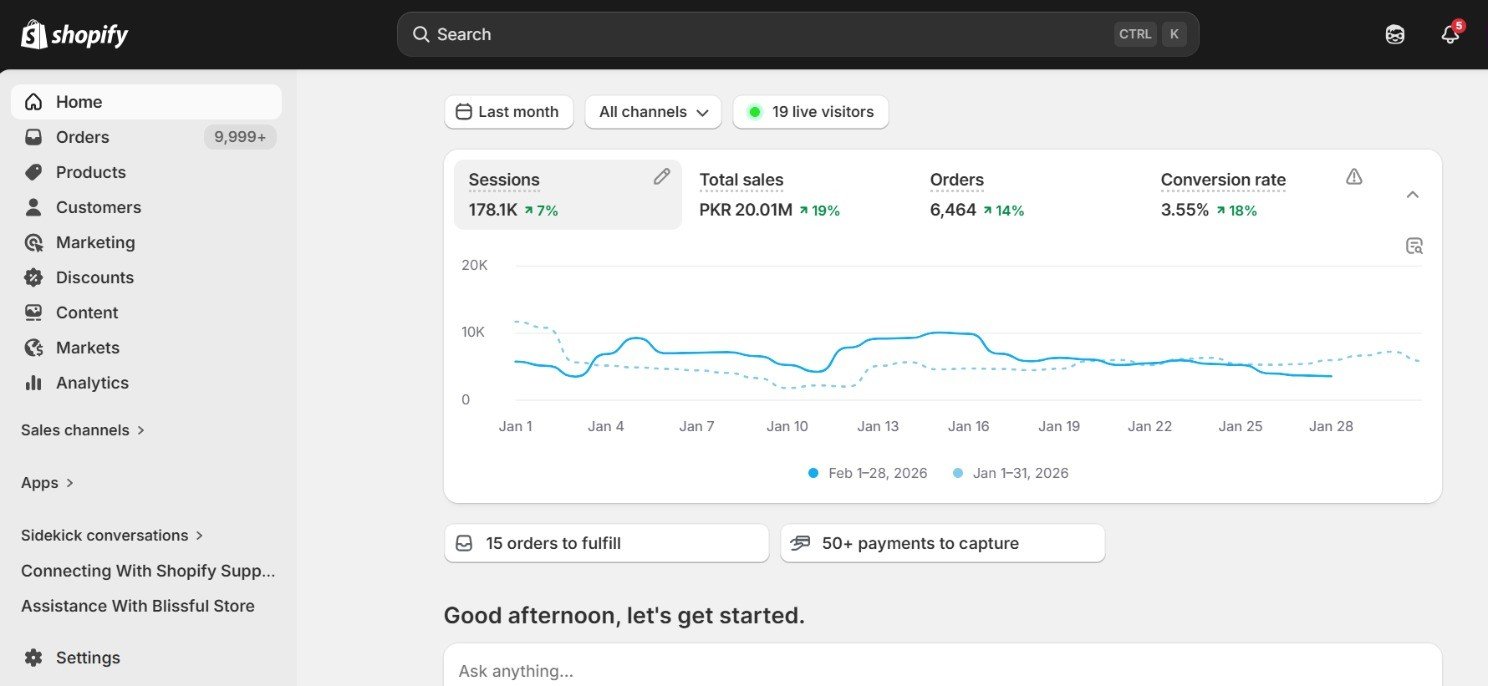Click the Analytics bar chart icon
Viewport: 1488px width, 686px height.
coord(34,382)
